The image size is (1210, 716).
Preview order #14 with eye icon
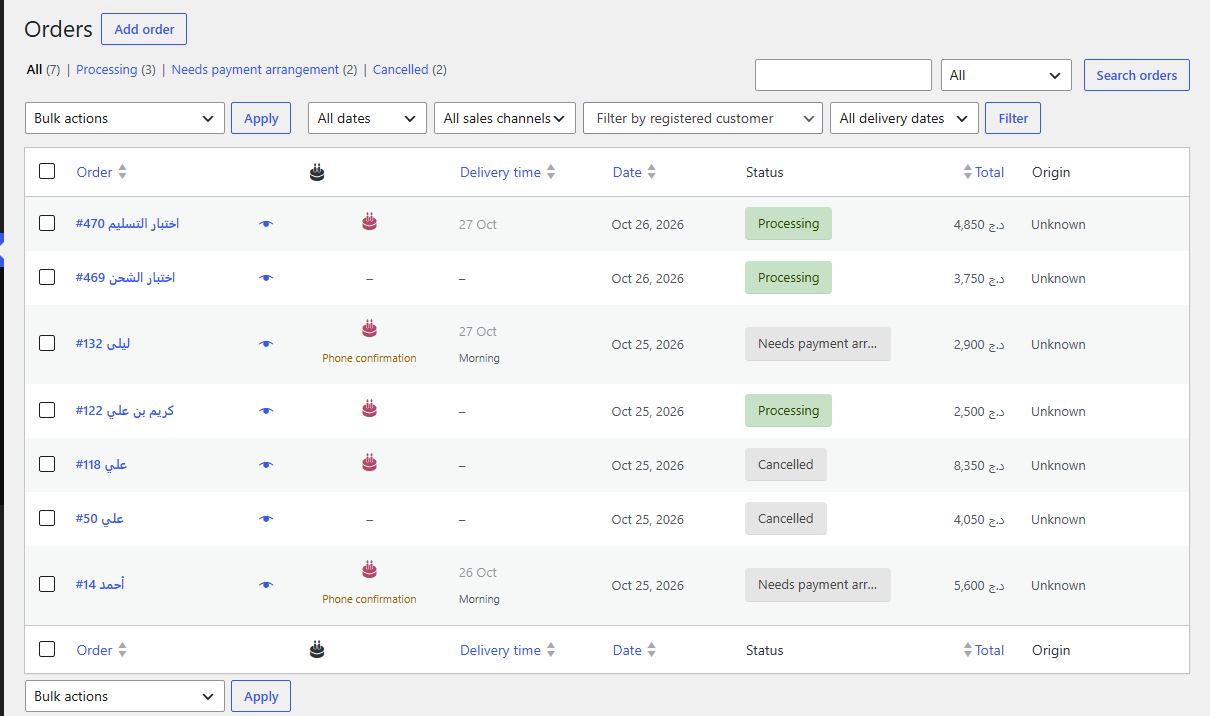[265, 585]
